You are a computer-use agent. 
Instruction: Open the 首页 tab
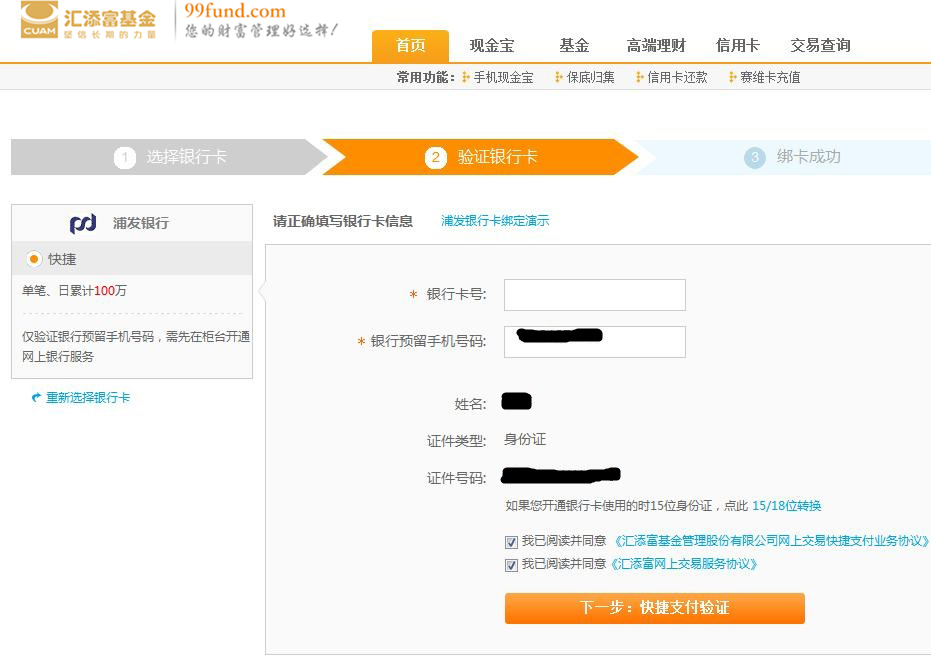(x=410, y=46)
